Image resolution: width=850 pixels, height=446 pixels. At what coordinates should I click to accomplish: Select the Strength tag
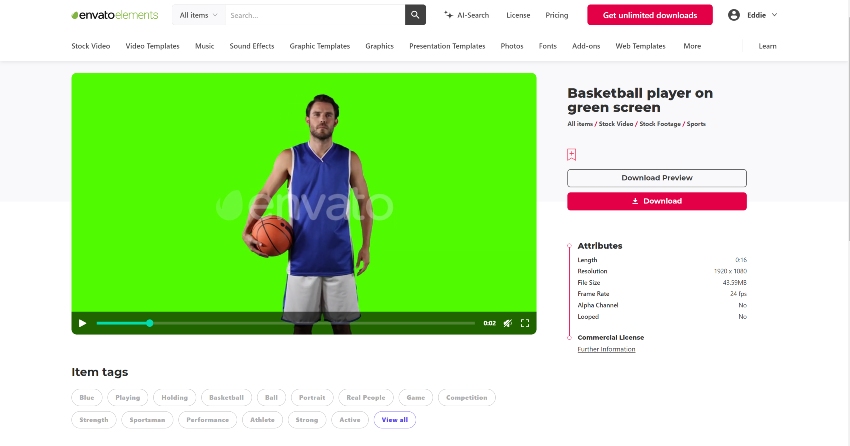[94, 419]
